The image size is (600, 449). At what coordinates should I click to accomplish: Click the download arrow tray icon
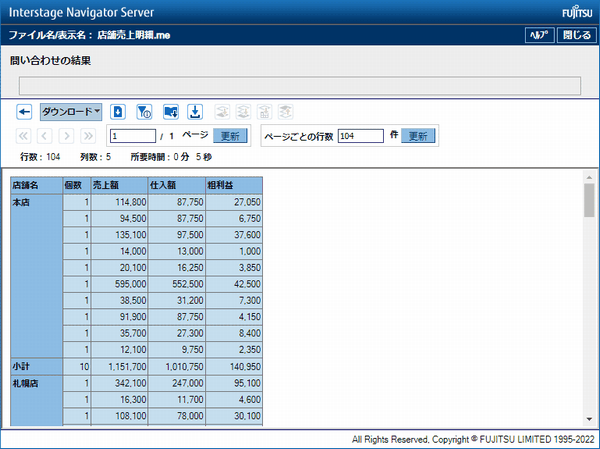click(x=195, y=112)
